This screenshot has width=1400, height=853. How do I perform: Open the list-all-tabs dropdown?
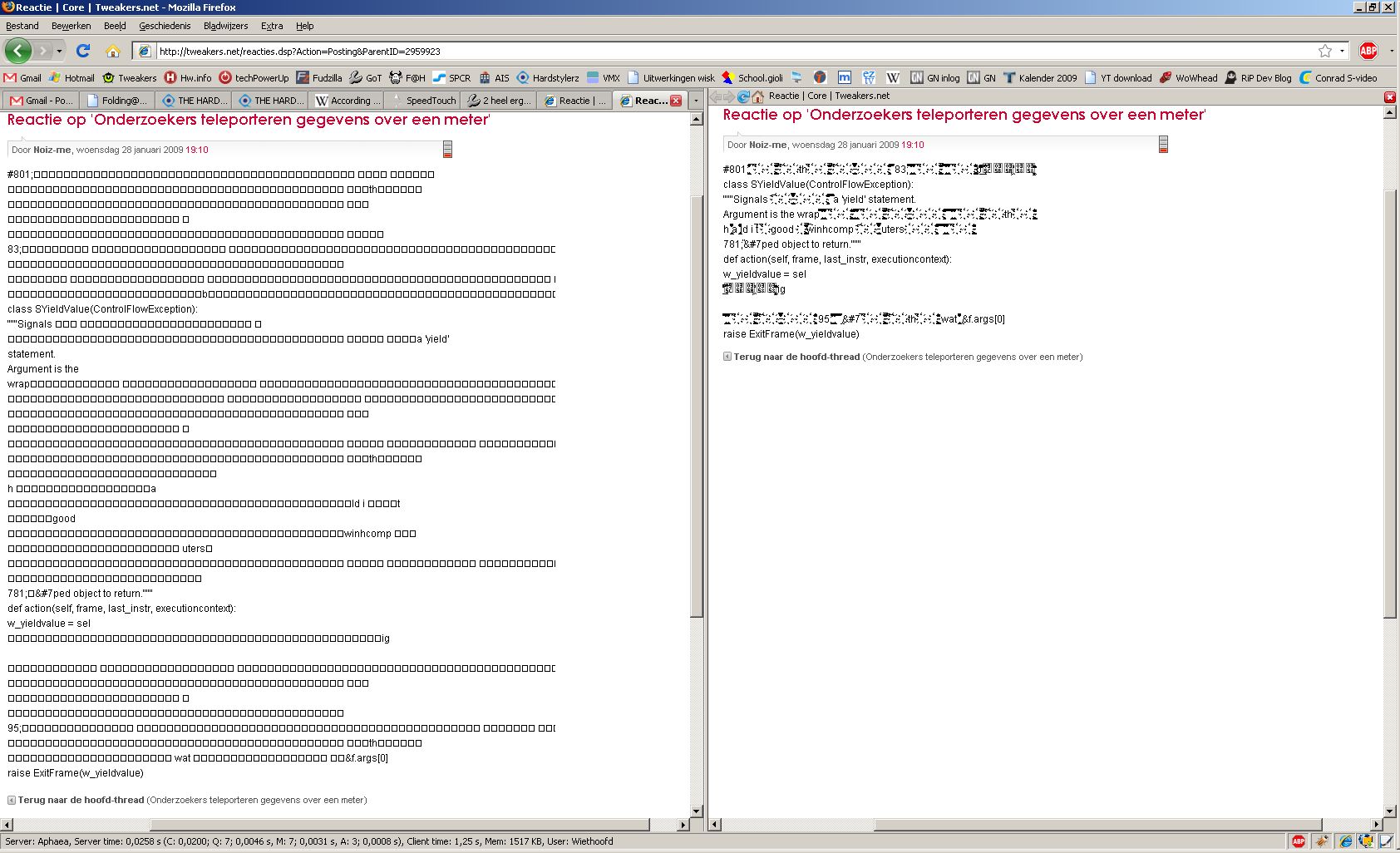tap(696, 101)
